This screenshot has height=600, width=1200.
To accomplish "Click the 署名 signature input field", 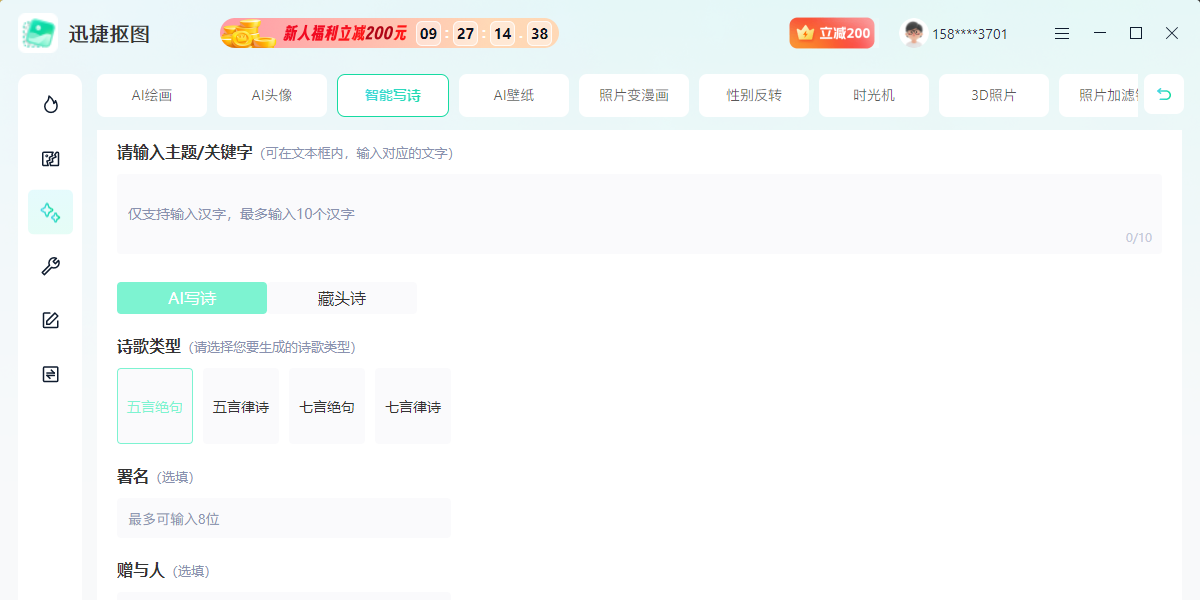I will (x=284, y=518).
